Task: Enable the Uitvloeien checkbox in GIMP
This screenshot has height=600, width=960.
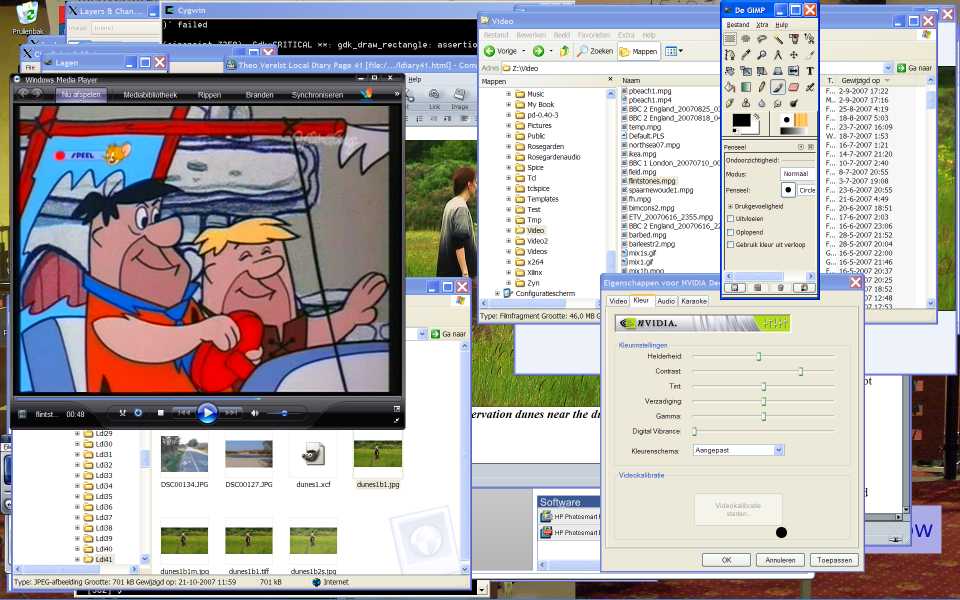Action: click(x=730, y=219)
